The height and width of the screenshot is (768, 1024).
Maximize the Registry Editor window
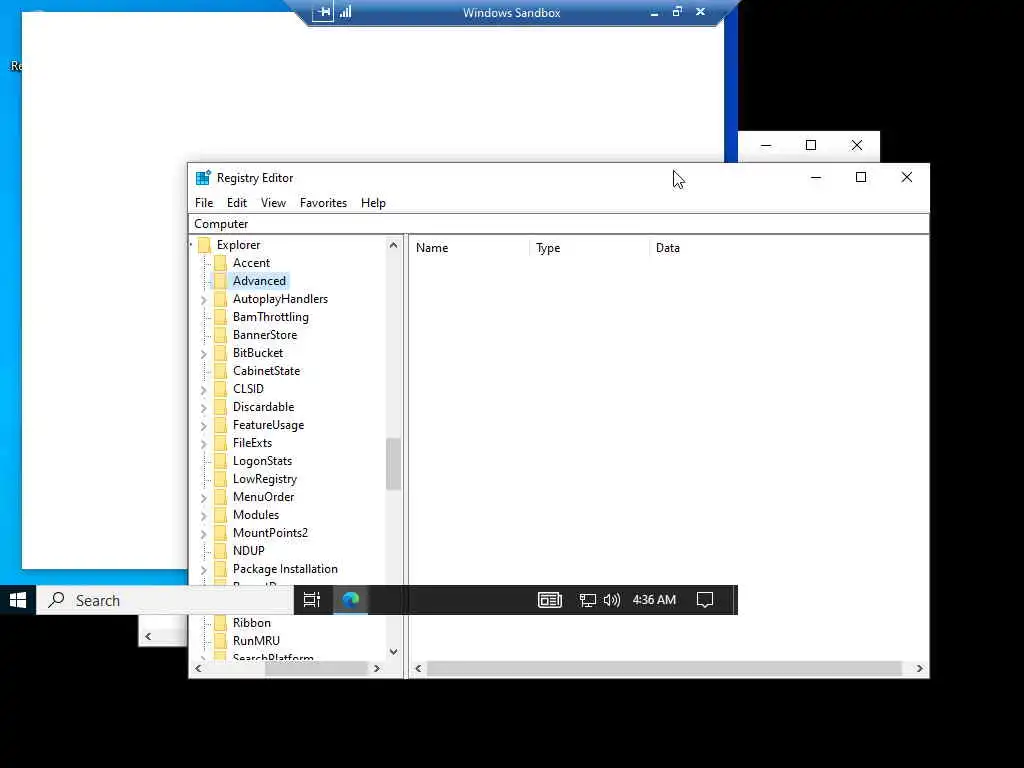tap(861, 178)
